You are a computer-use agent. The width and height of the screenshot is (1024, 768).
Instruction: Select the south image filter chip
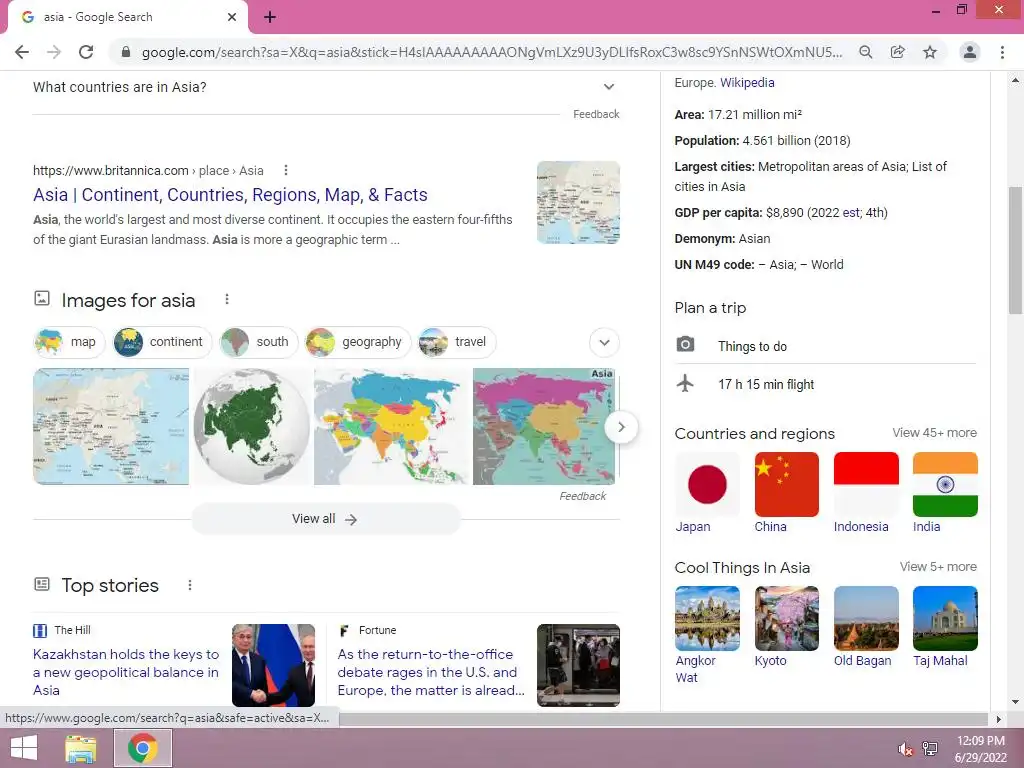[x=259, y=342]
